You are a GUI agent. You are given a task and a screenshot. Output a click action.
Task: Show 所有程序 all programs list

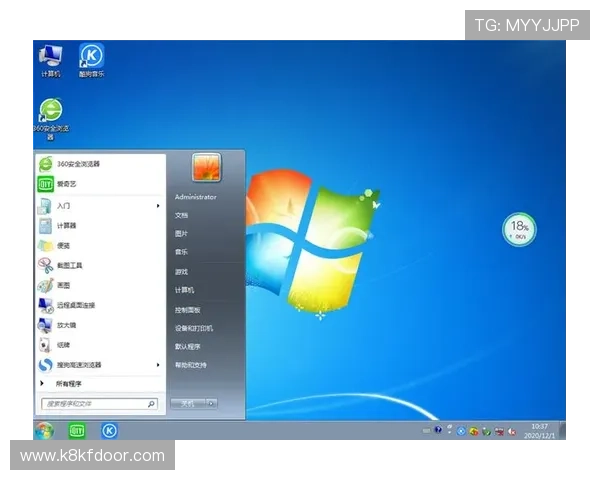(68, 383)
